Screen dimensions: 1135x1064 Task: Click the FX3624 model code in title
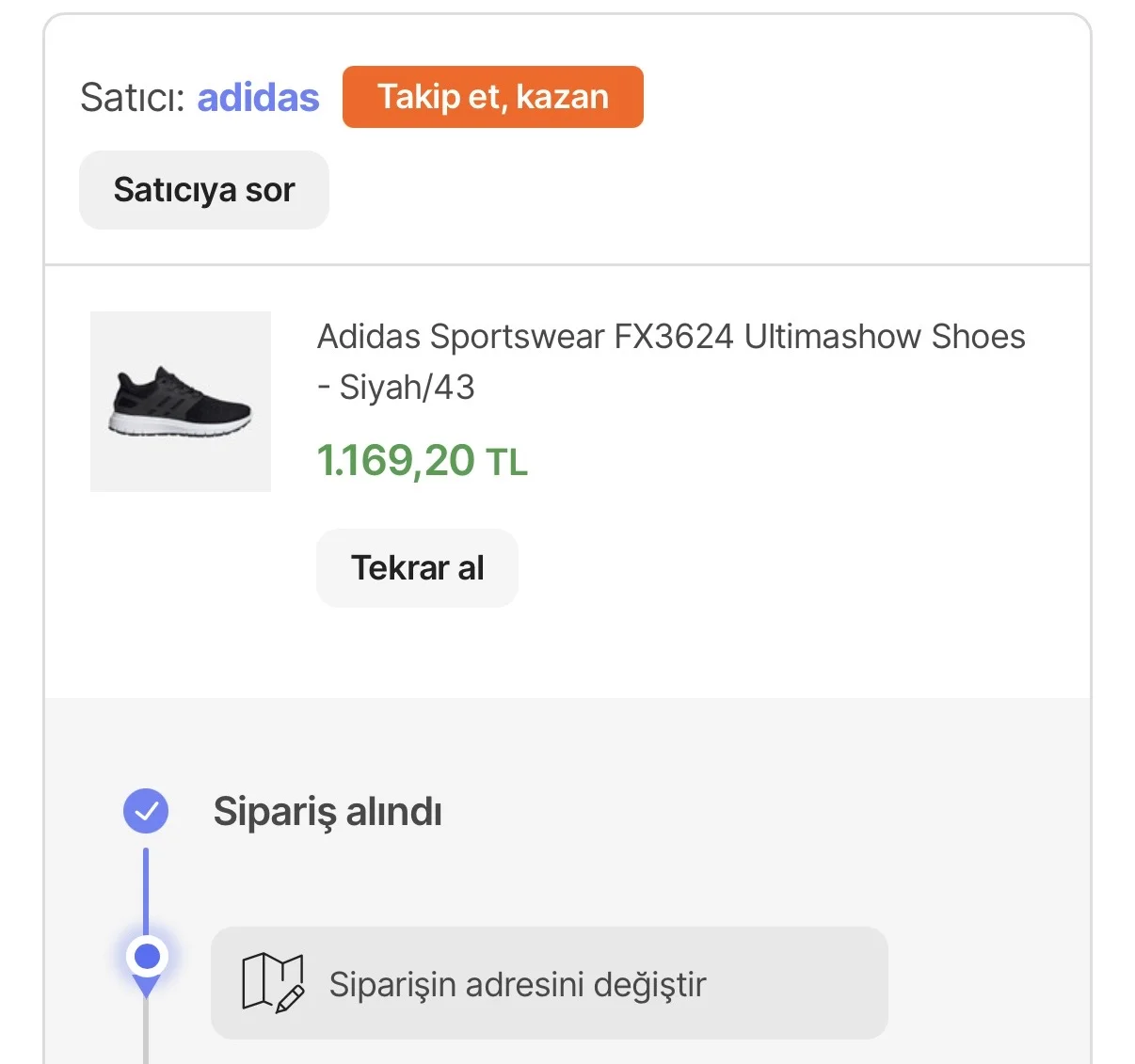(673, 337)
